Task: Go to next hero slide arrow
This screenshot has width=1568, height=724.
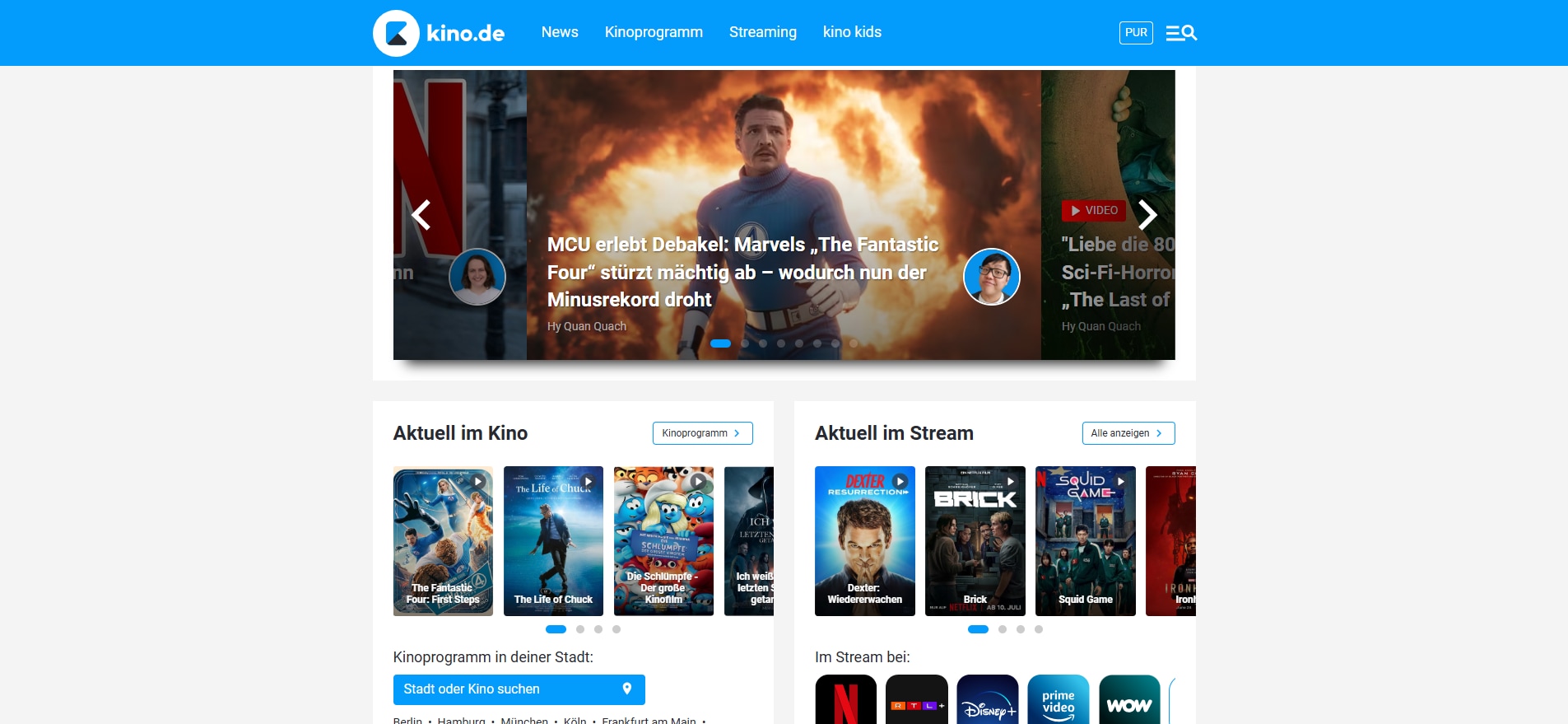Action: point(1147,215)
